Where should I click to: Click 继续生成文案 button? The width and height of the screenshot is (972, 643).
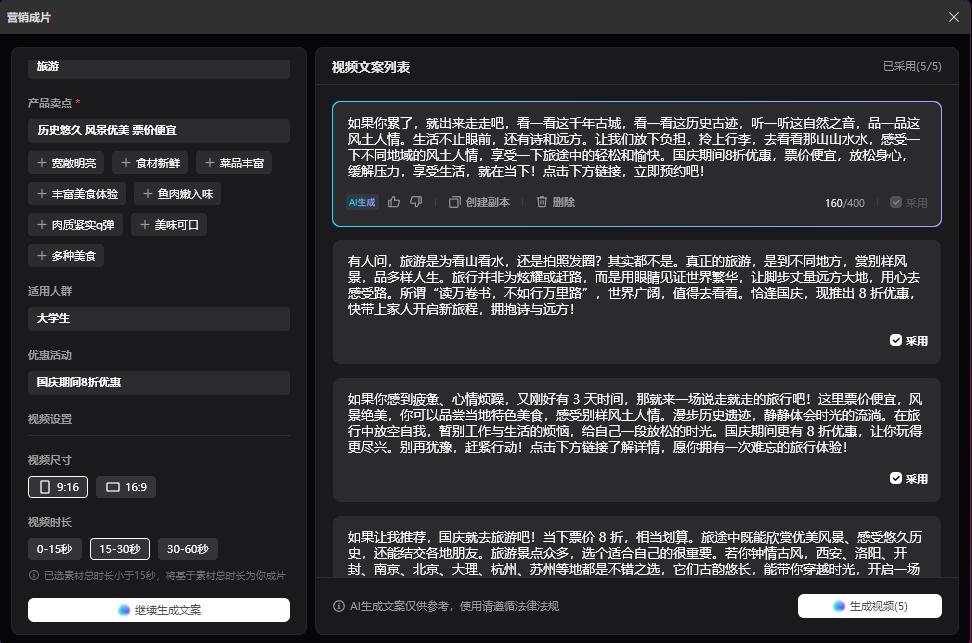point(159,610)
